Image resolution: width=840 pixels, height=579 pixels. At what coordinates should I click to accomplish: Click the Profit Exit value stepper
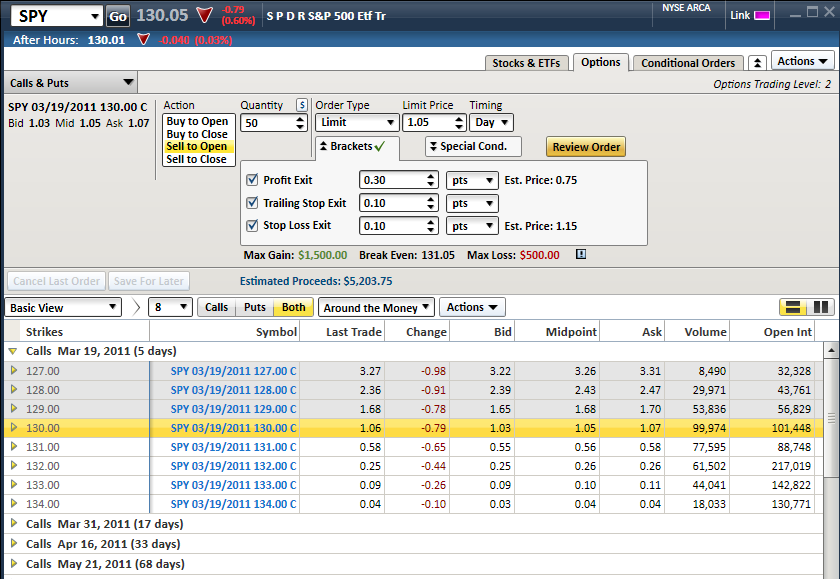[431, 180]
